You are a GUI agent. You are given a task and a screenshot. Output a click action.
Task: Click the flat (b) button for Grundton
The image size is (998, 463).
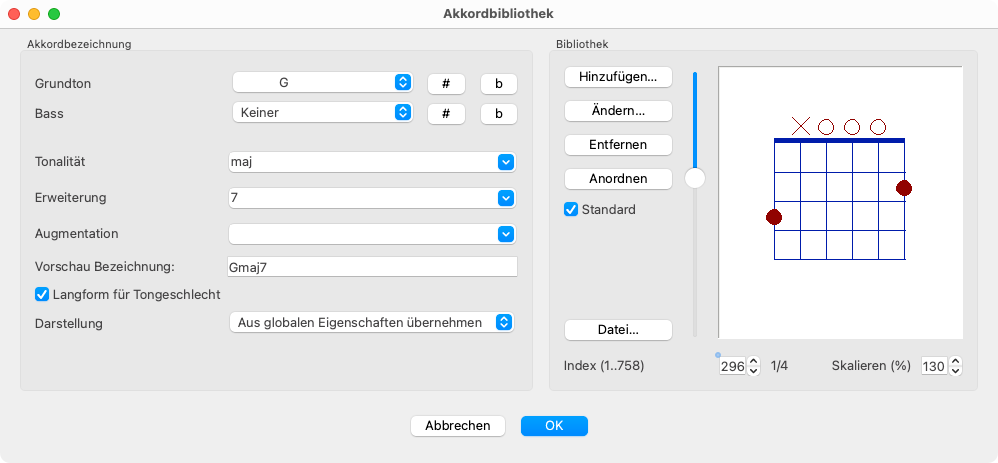pyautogui.click(x=498, y=84)
